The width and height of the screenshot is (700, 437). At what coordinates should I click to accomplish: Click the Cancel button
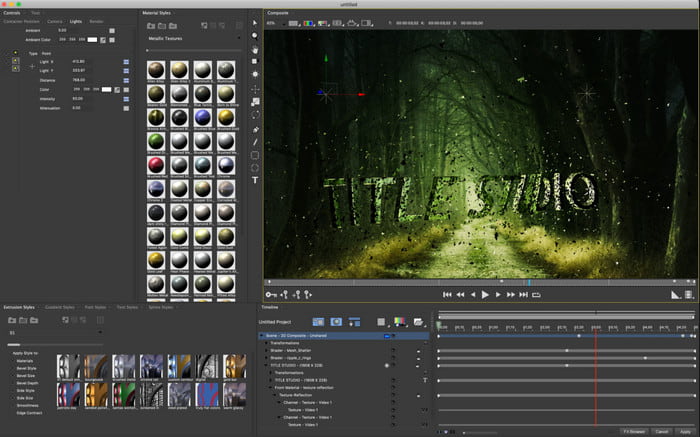[661, 431]
